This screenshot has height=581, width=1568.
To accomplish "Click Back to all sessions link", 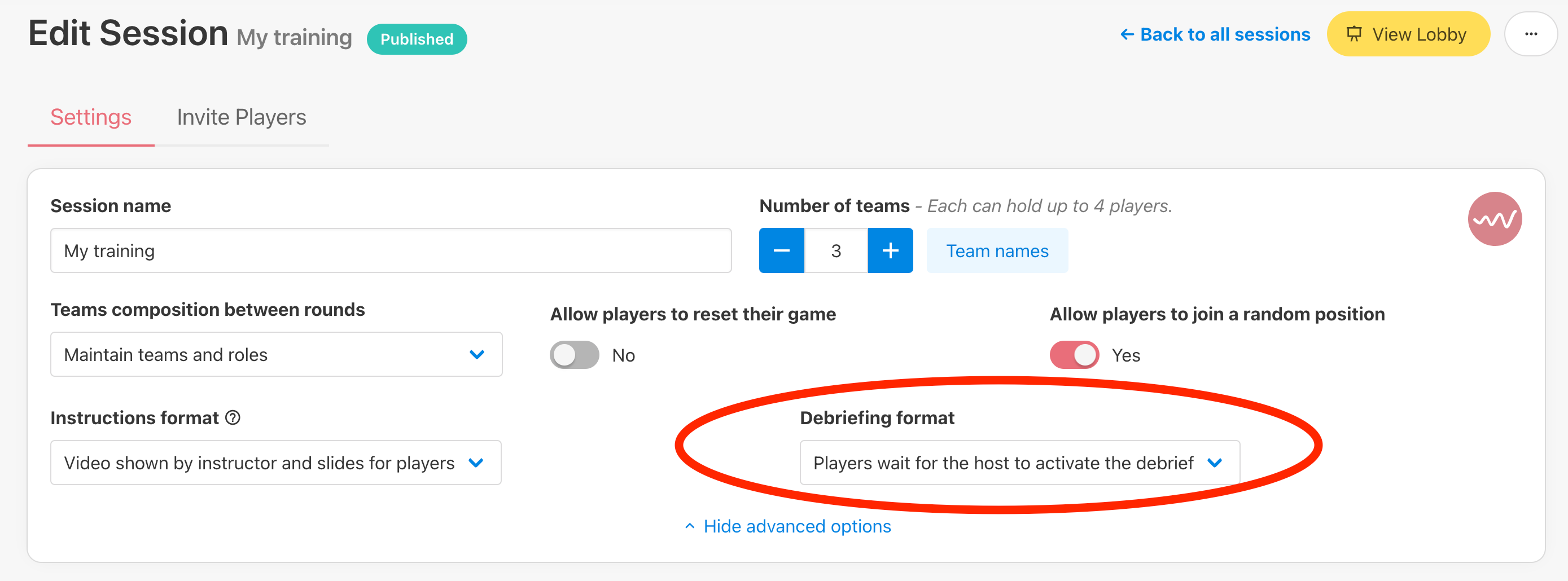I will (x=1215, y=34).
